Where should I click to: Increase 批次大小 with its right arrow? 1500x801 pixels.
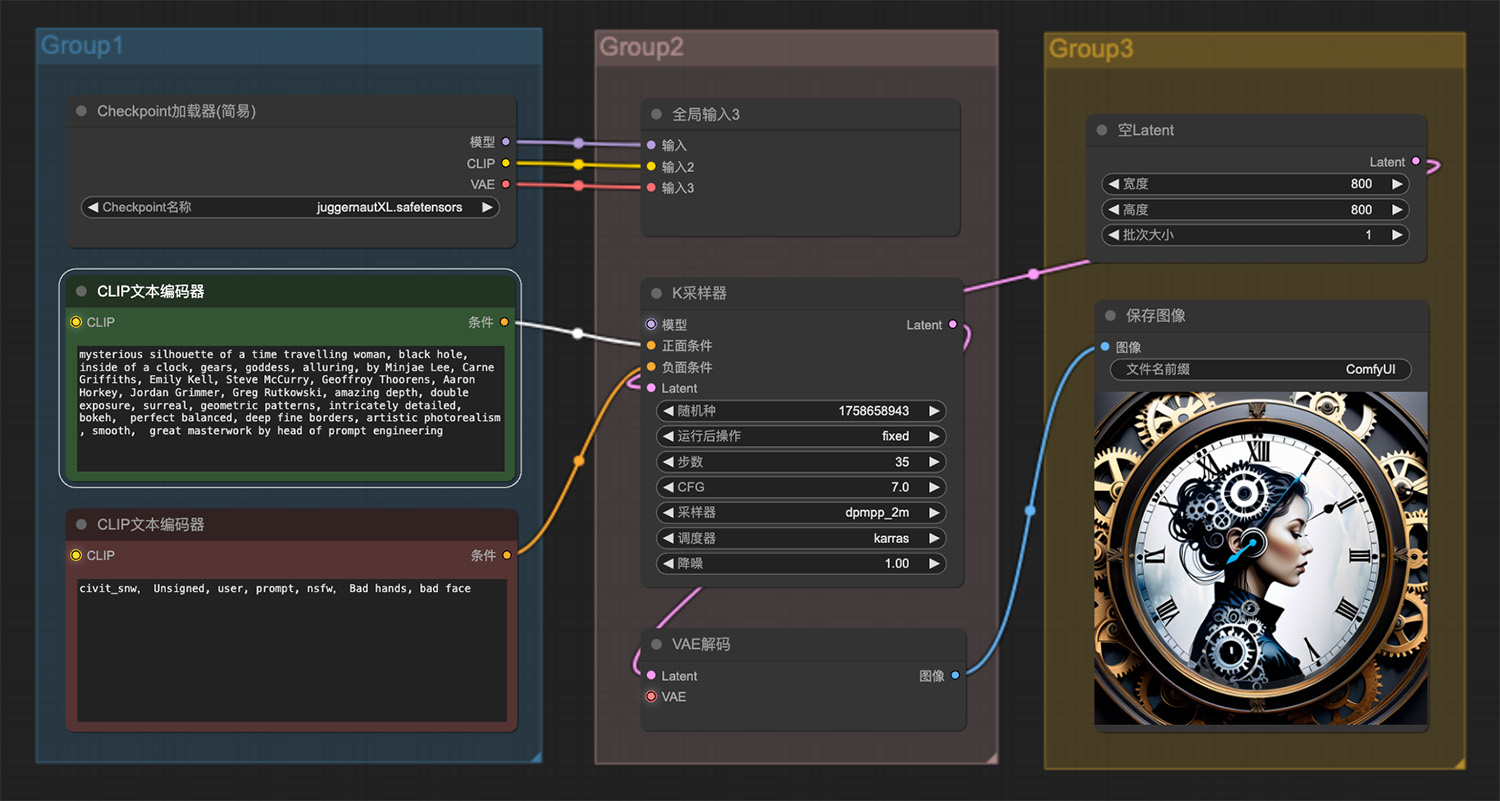[1397, 235]
